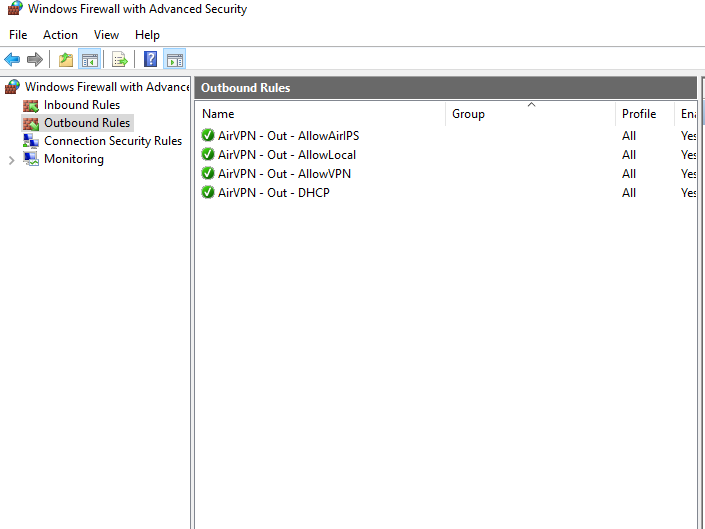The height and width of the screenshot is (529, 705).
Task: Select rule AirVPN - Out - AllowAirIPS
Action: 288,136
